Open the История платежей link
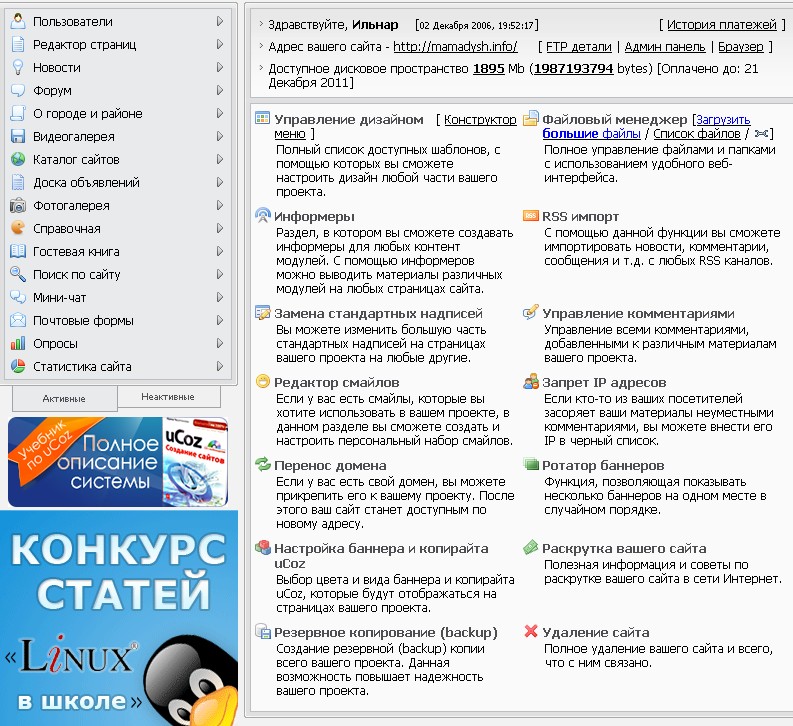This screenshot has height=726, width=793. coord(721,24)
